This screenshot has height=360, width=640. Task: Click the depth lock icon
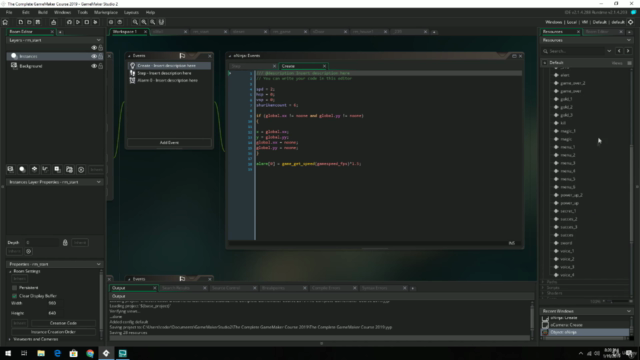[65, 242]
